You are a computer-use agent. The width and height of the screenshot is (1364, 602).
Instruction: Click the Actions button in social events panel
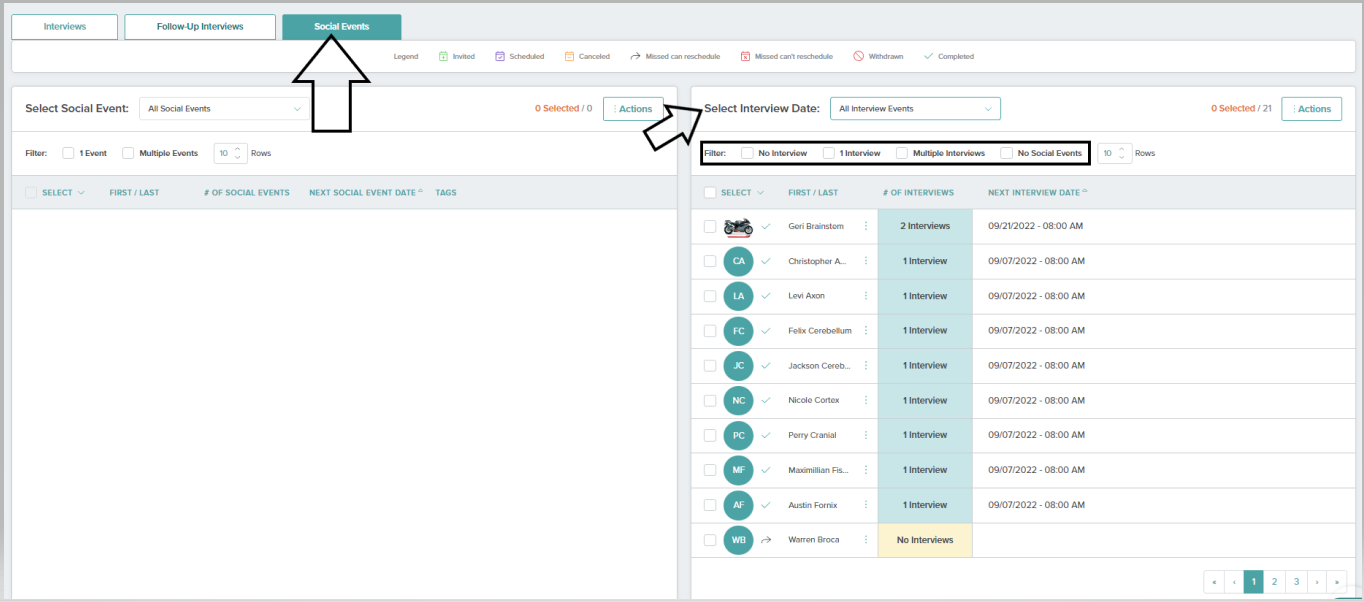click(x=633, y=109)
